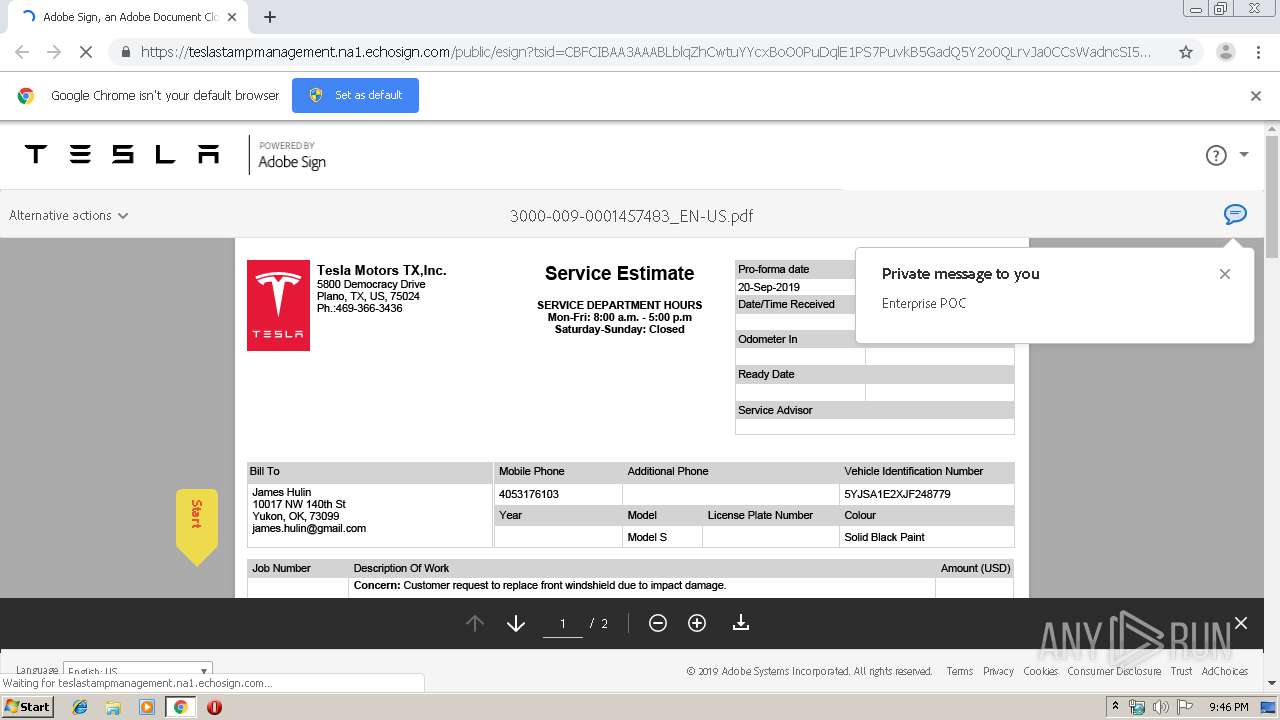Open the Privacy footer link
1280x720 pixels.
click(998, 671)
